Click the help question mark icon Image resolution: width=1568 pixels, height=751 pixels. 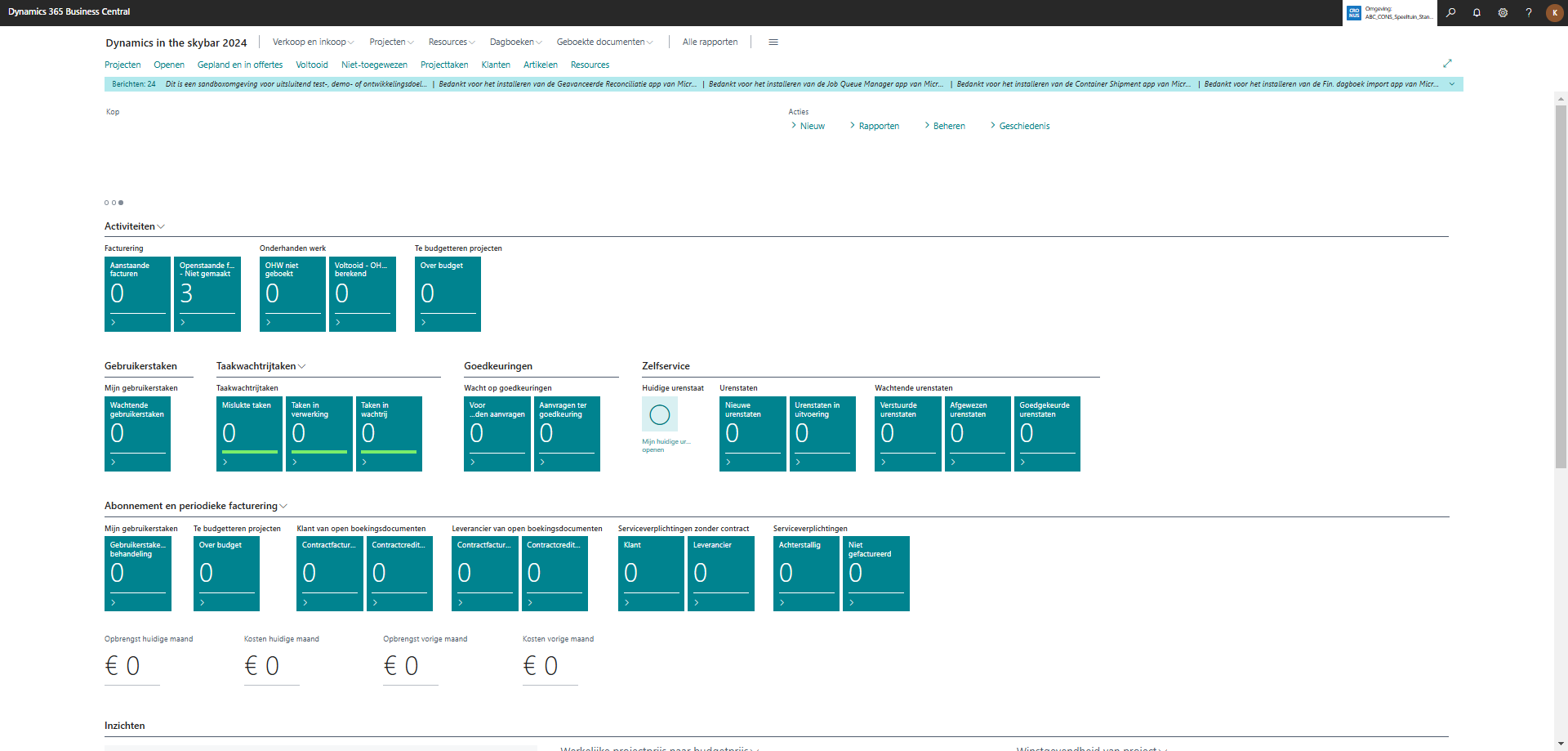point(1529,12)
